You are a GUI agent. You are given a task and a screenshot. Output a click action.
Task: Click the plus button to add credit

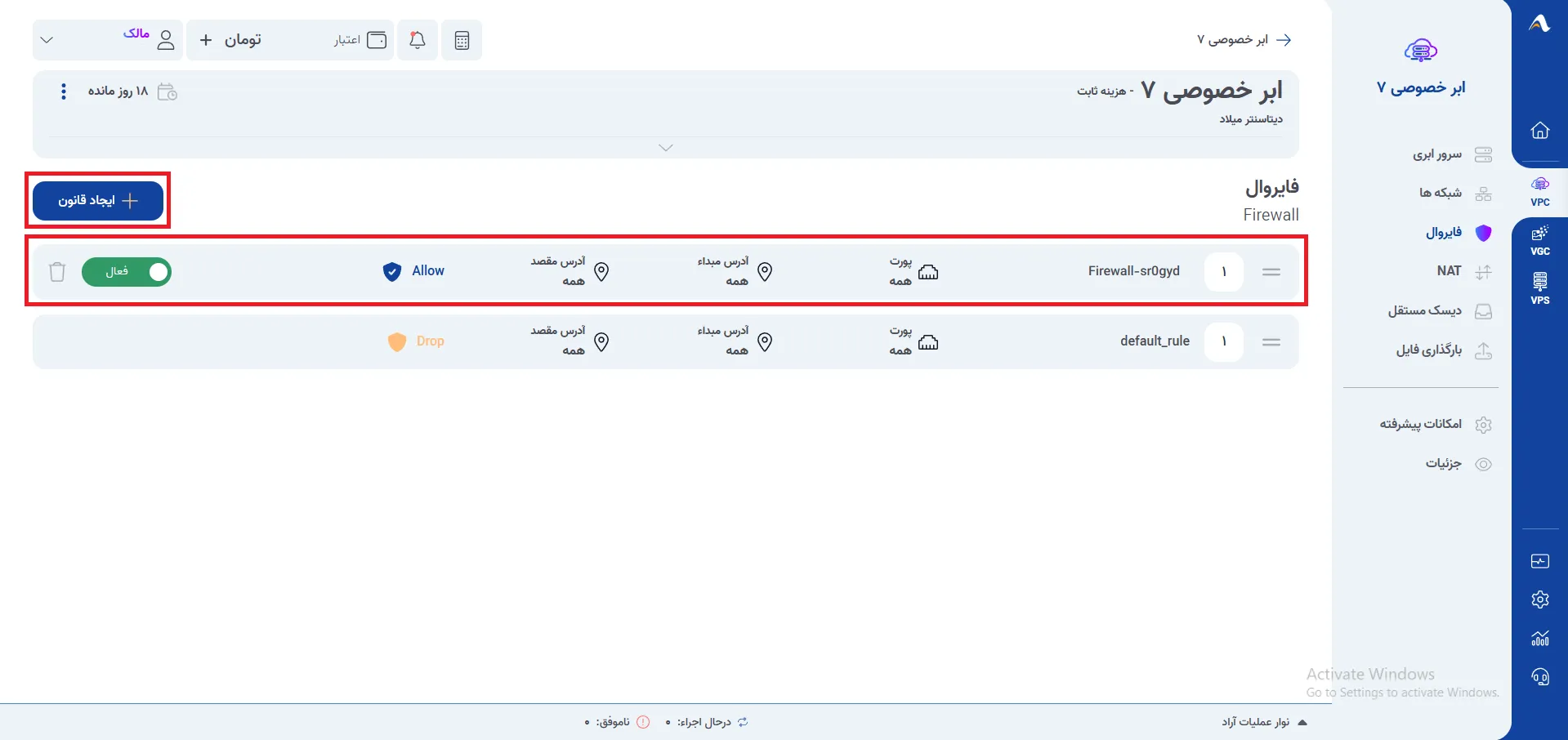coord(206,40)
